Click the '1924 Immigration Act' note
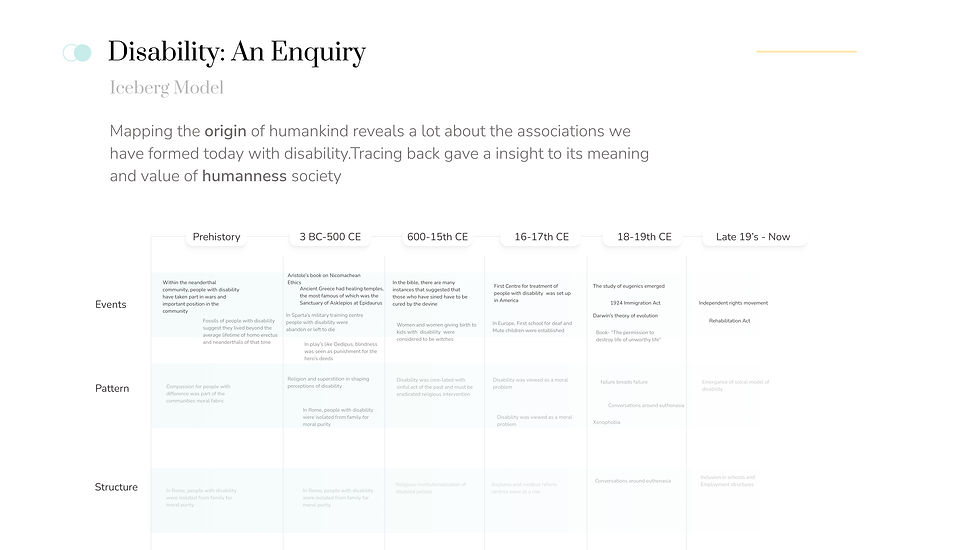This screenshot has width=979, height=550. pyautogui.click(x=634, y=302)
